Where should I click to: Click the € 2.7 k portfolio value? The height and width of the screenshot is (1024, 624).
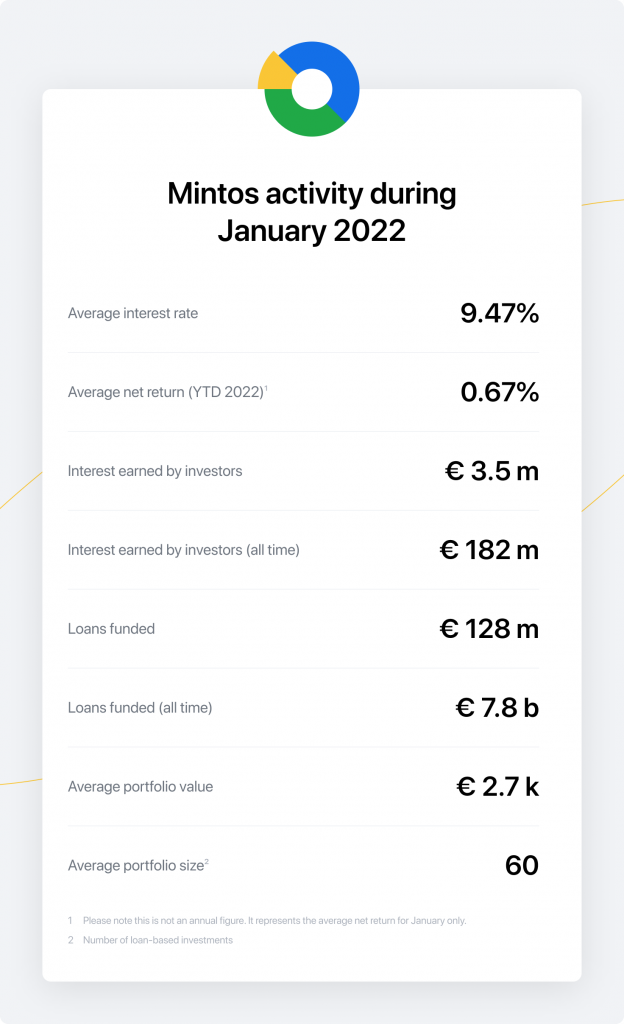click(497, 787)
